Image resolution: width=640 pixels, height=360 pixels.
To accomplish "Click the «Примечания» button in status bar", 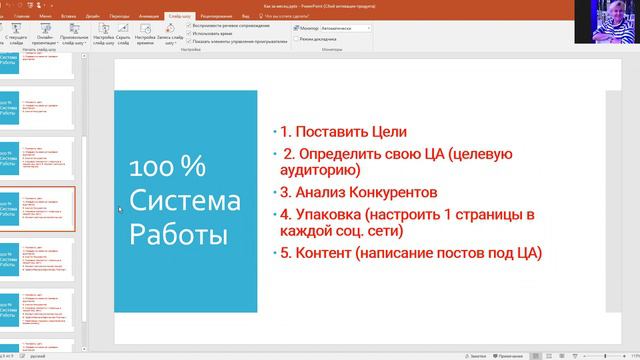I will 508,356.
